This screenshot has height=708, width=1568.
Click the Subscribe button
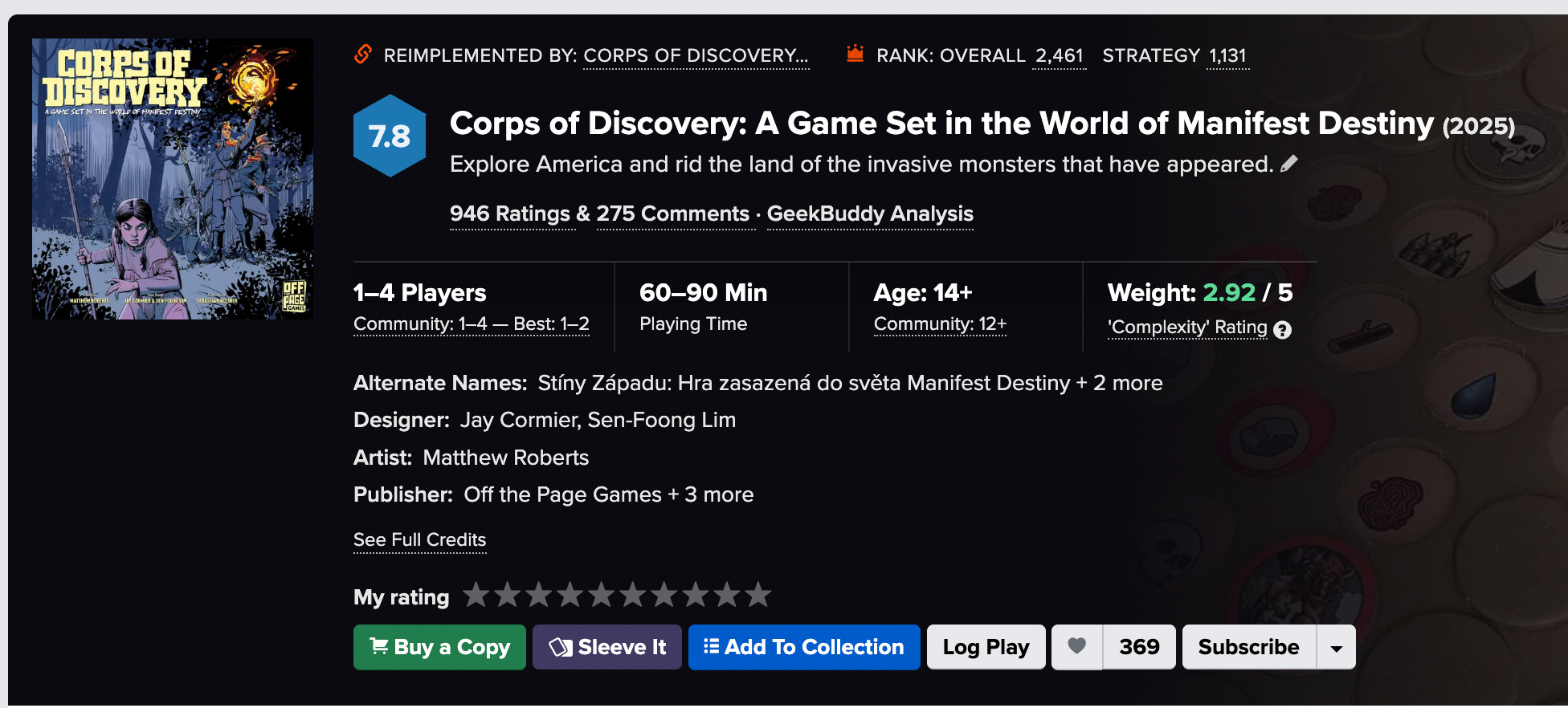[1249, 647]
